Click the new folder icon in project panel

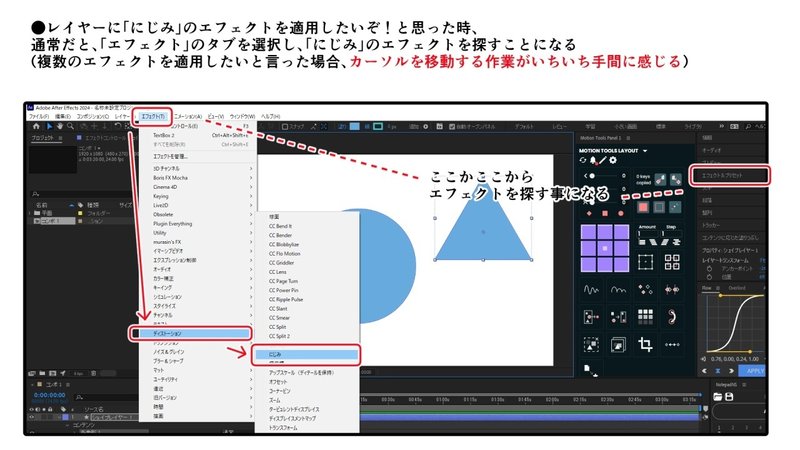tap(42, 373)
